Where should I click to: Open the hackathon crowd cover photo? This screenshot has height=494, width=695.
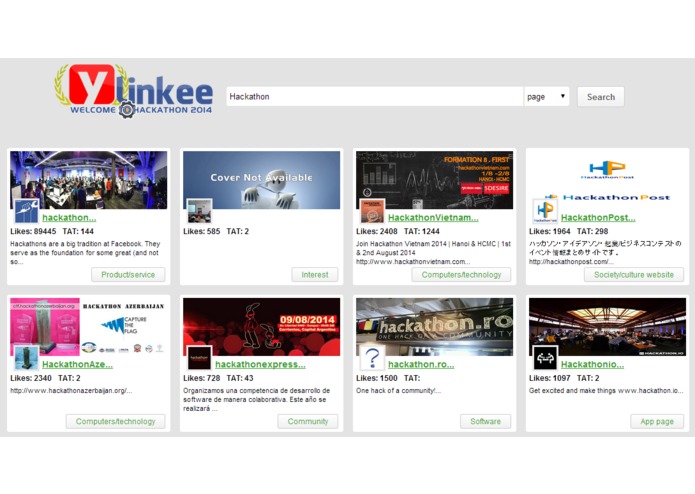click(x=89, y=180)
